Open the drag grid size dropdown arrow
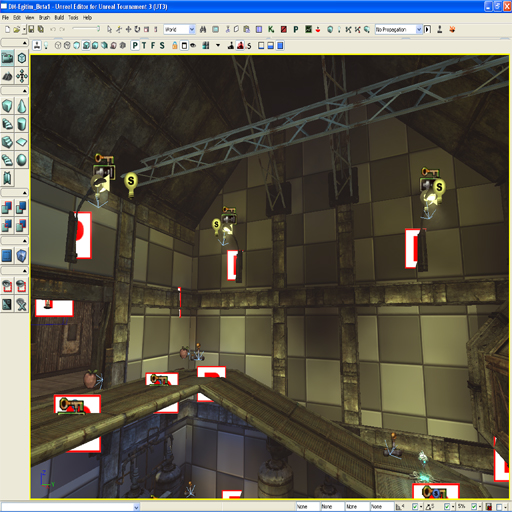512x512 pixels. pos(420,507)
